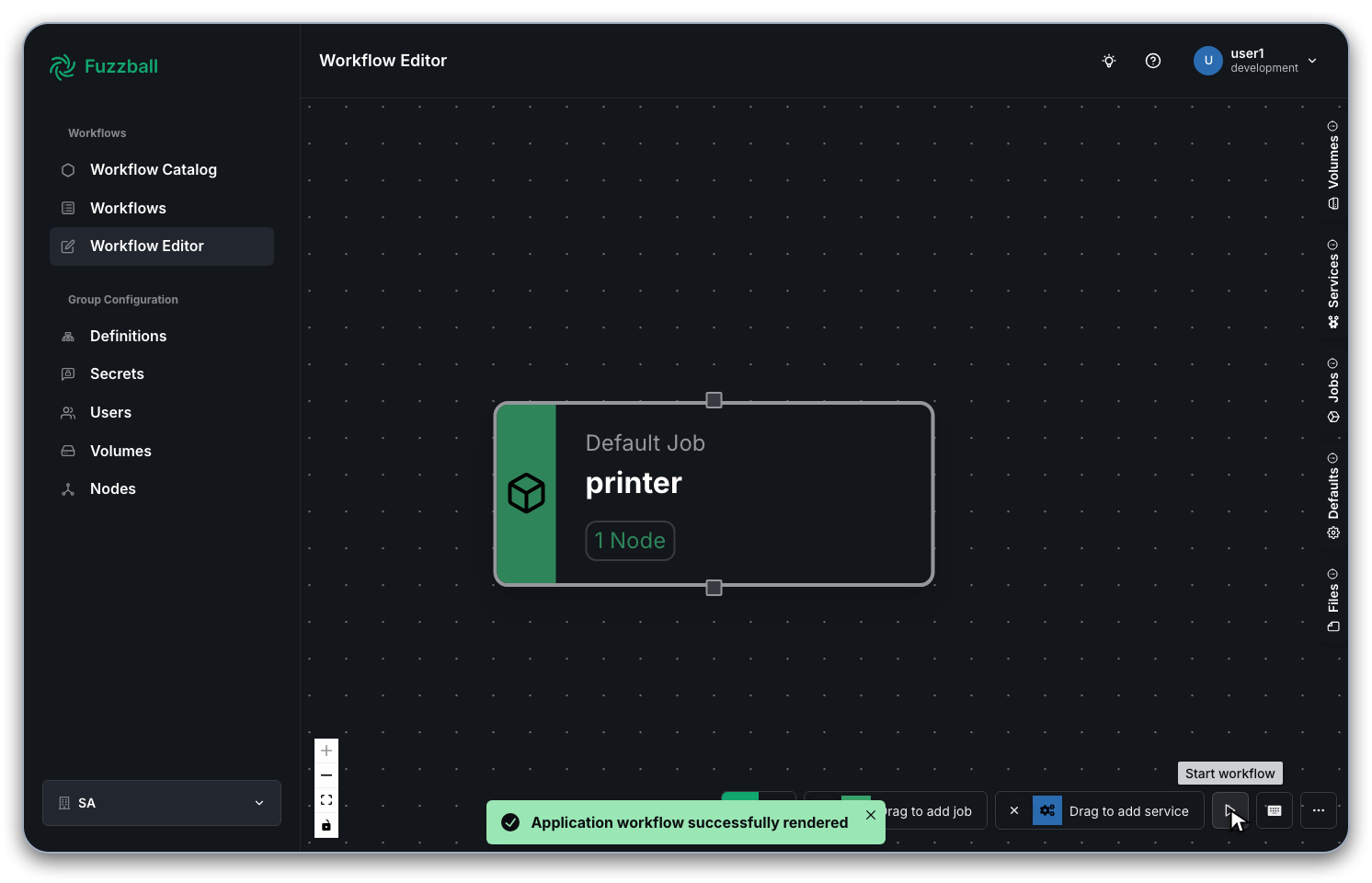
Task: Go to Workflow Catalog in sidebar
Action: [154, 169]
